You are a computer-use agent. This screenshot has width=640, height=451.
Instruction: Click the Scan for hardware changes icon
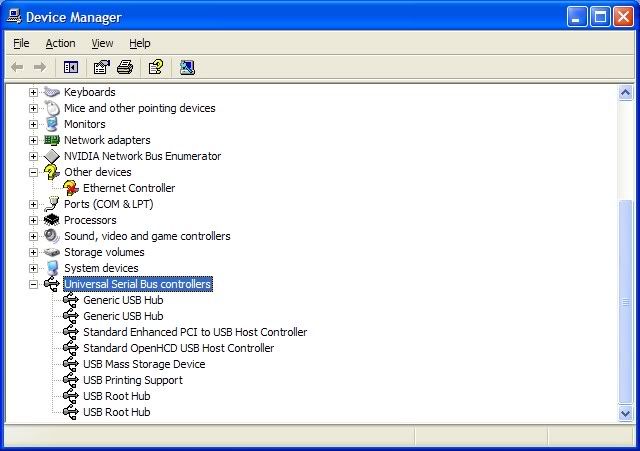(187, 67)
